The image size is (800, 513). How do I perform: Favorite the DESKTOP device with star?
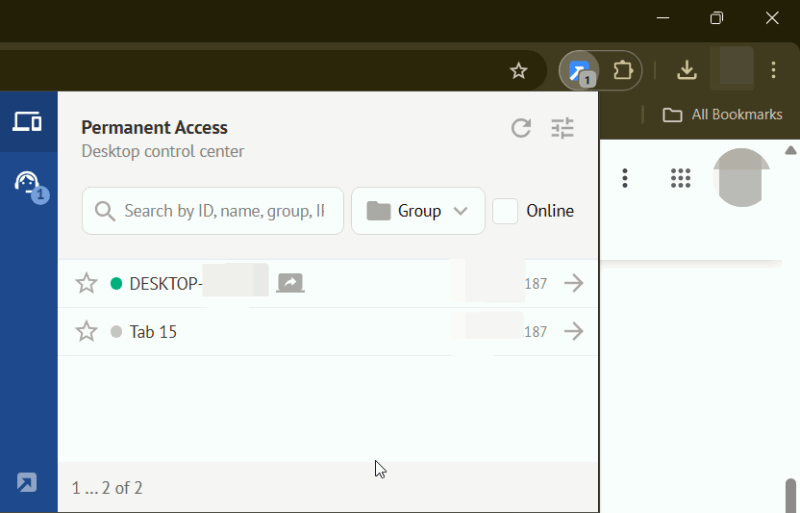pyautogui.click(x=86, y=283)
